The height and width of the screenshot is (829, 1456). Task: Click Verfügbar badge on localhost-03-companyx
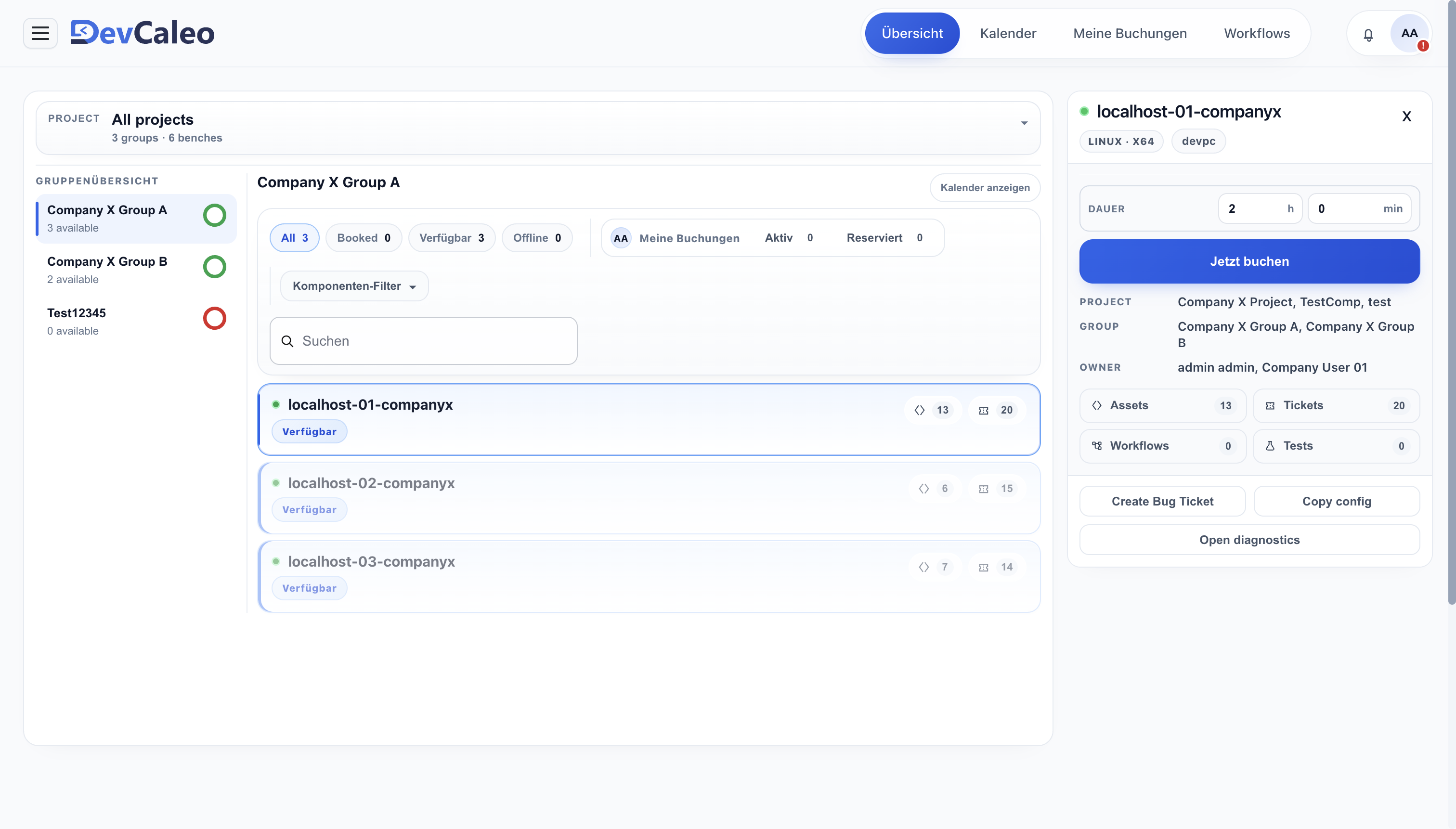[309, 588]
